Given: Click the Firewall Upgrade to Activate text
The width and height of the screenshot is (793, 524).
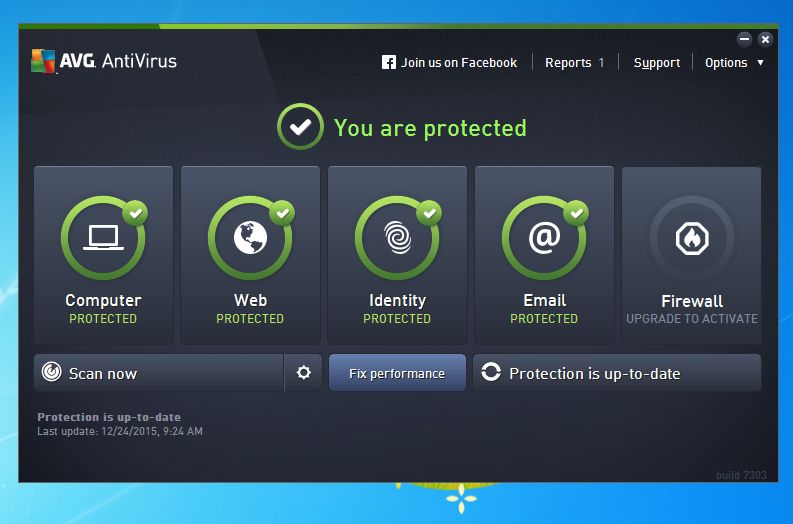Looking at the screenshot, I should [692, 319].
